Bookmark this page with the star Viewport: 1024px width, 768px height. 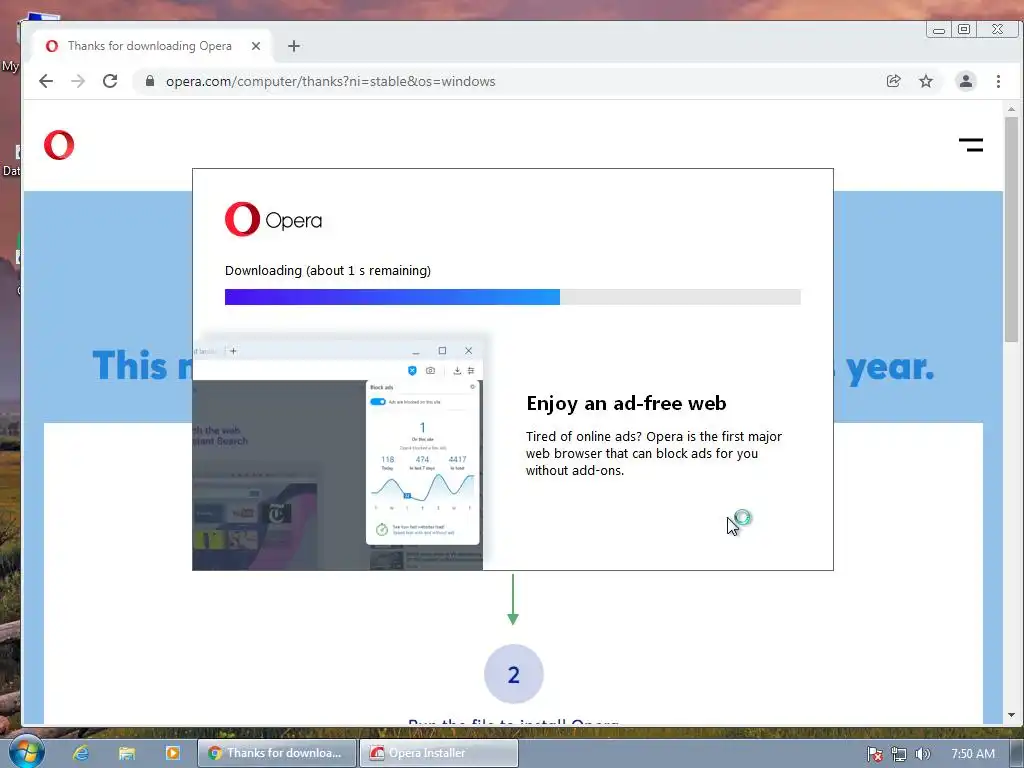pos(925,81)
